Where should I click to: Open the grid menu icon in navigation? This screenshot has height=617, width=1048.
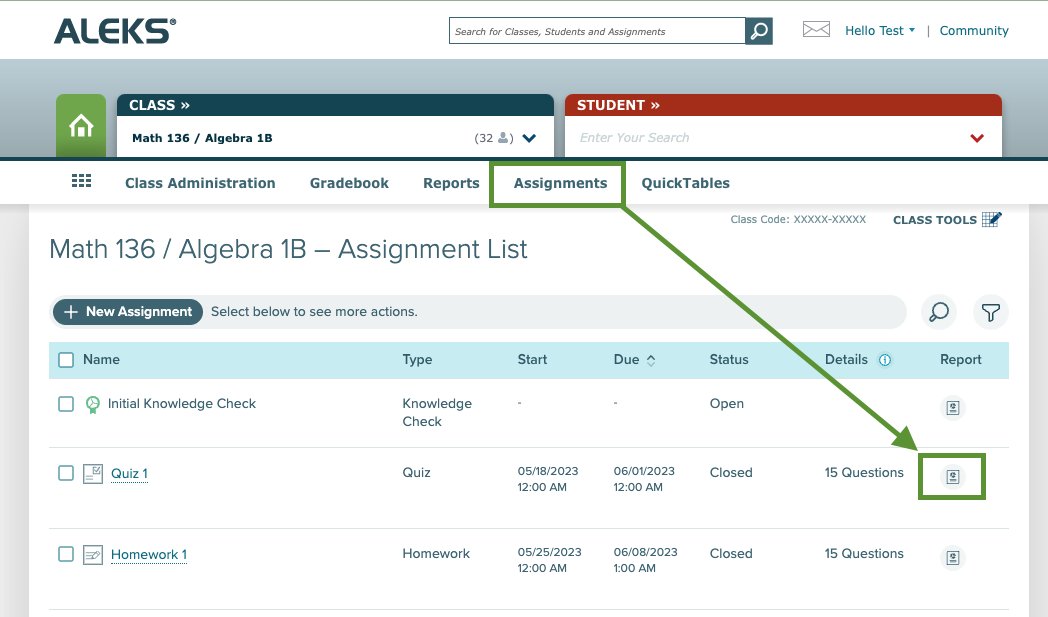point(82,181)
